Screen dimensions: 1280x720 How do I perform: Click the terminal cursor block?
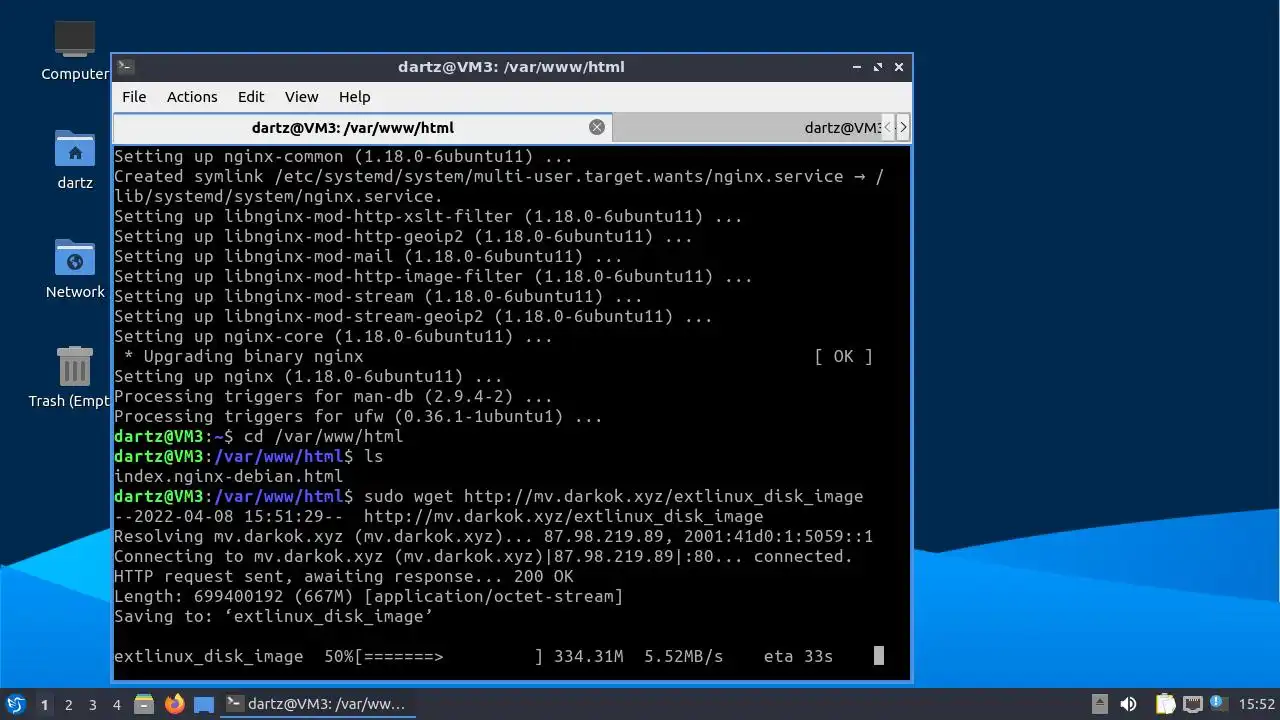pyautogui.click(x=879, y=656)
